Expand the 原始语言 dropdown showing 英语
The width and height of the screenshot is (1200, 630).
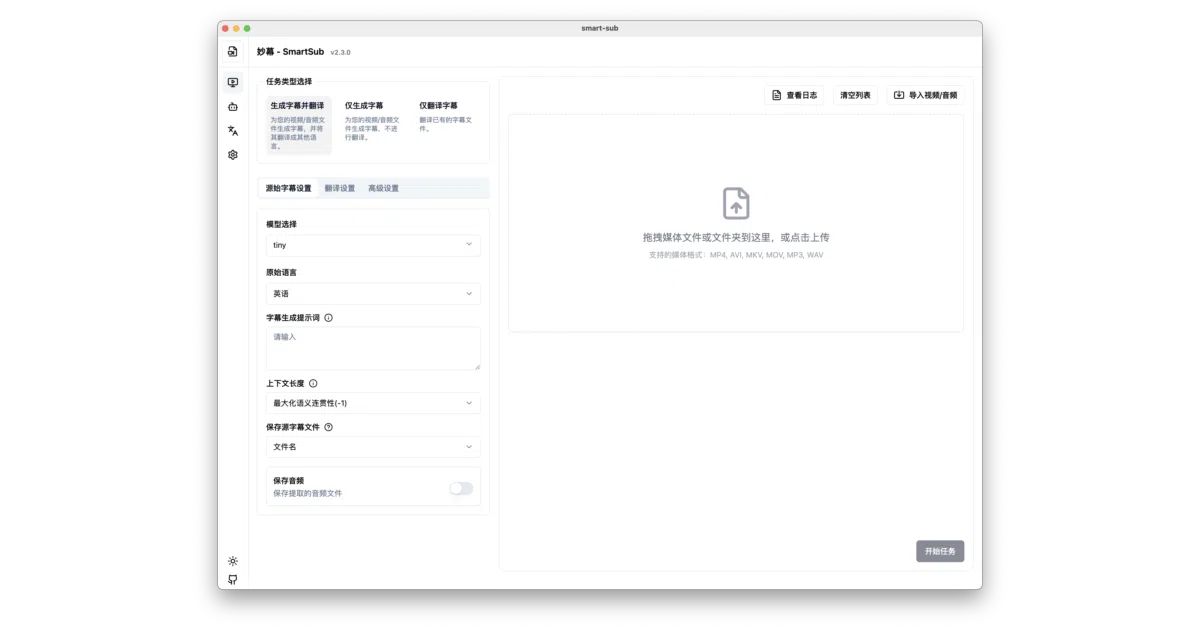tap(373, 294)
